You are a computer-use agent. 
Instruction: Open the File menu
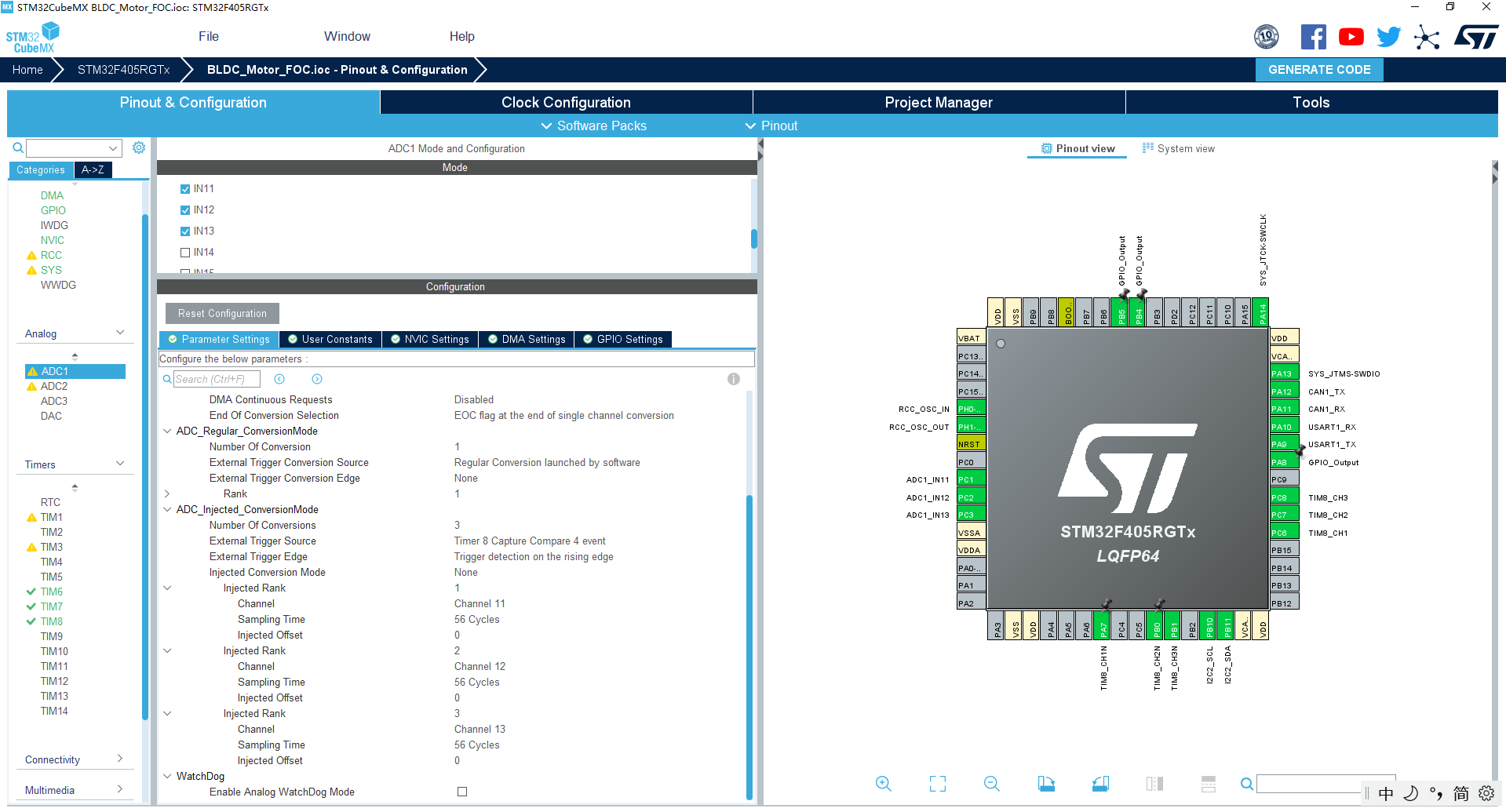(x=209, y=36)
